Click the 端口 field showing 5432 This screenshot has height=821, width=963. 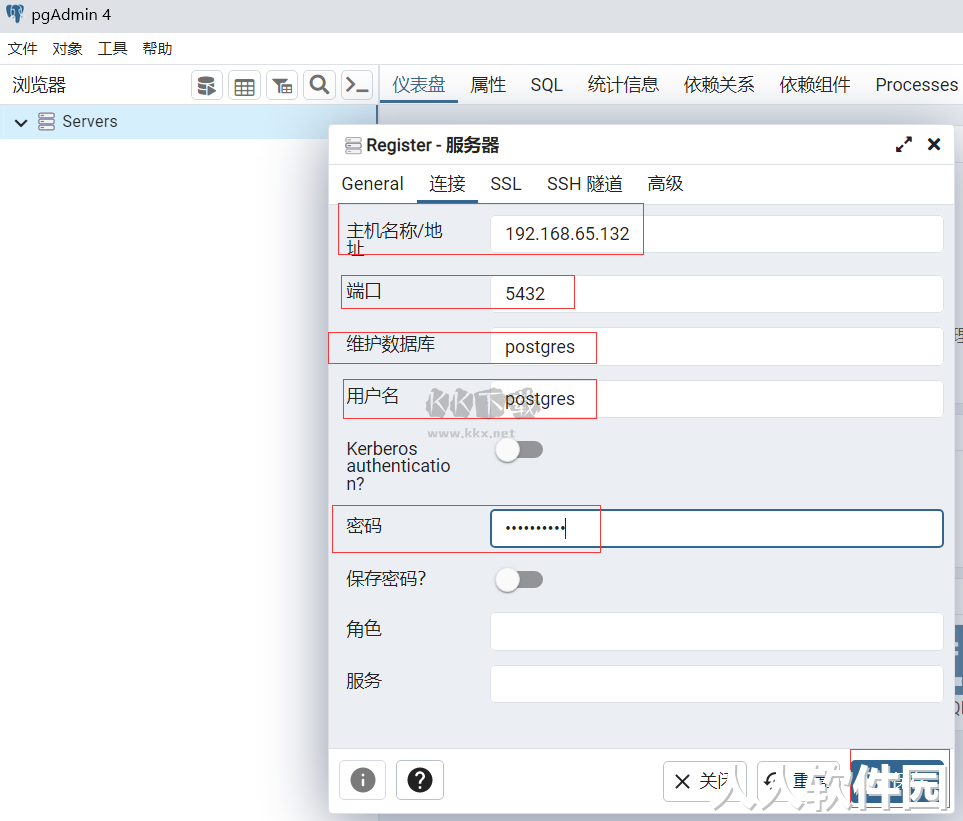tap(717, 294)
